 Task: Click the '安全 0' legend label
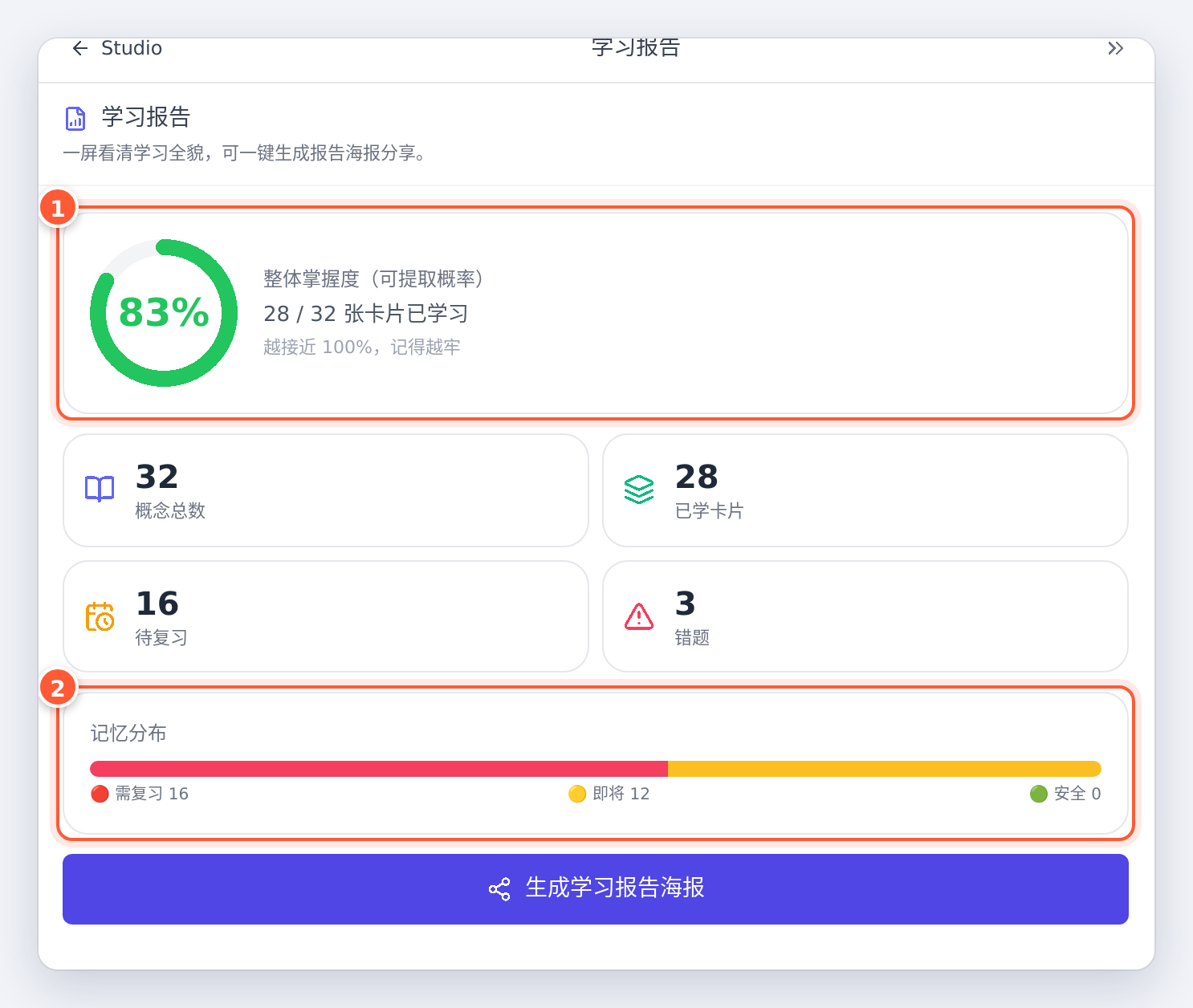coord(1077,795)
